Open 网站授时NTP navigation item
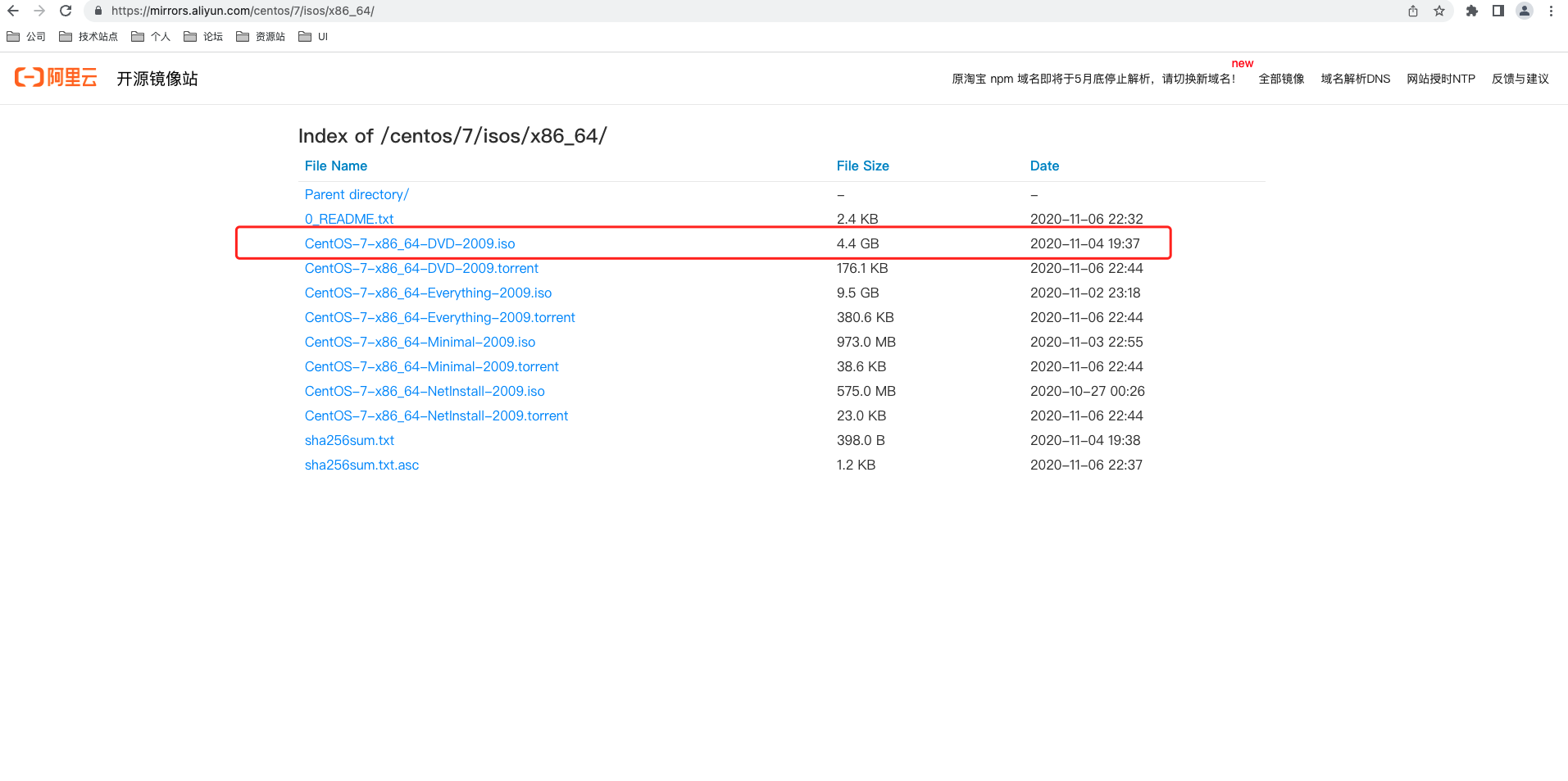The width and height of the screenshot is (1568, 781). point(1441,79)
